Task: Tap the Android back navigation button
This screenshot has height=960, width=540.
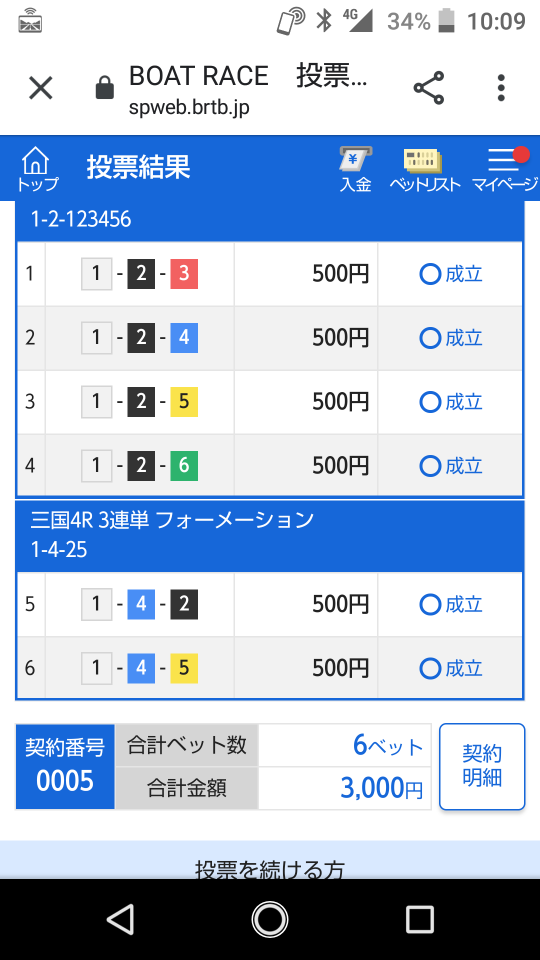Action: point(120,919)
